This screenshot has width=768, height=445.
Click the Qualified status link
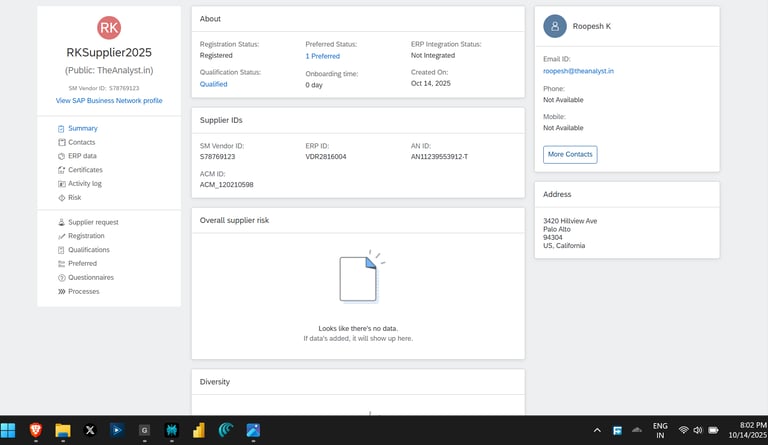(x=213, y=84)
